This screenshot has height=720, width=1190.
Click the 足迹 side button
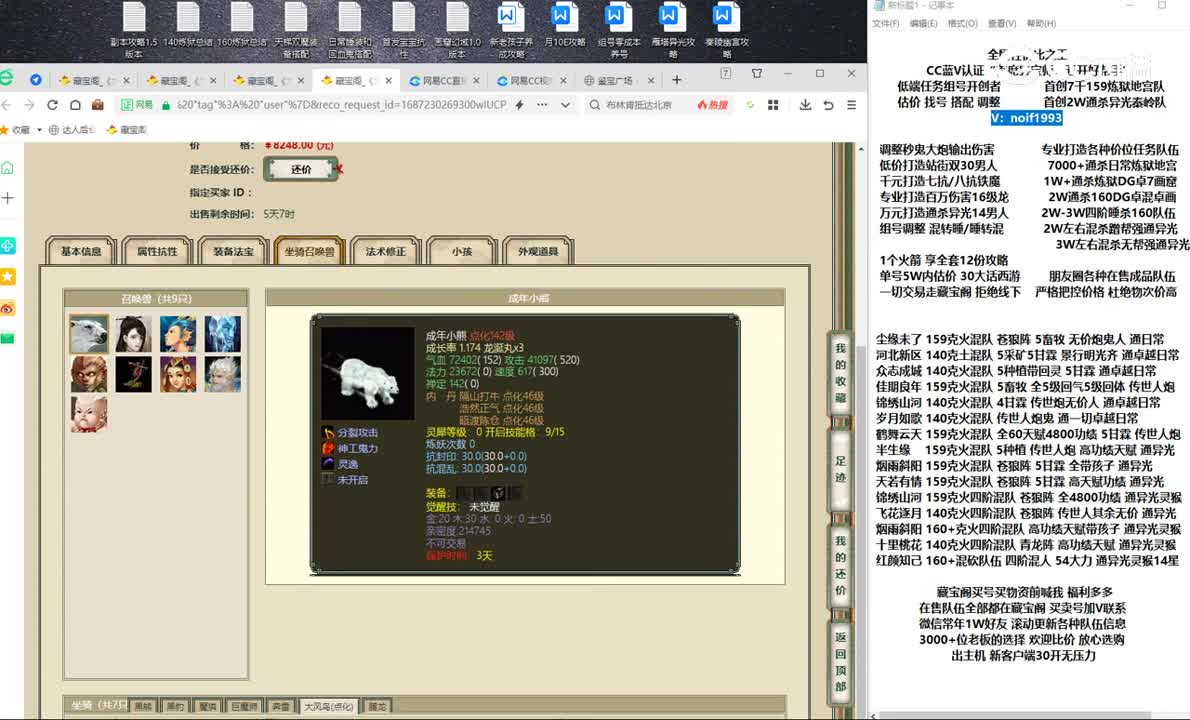coord(840,469)
